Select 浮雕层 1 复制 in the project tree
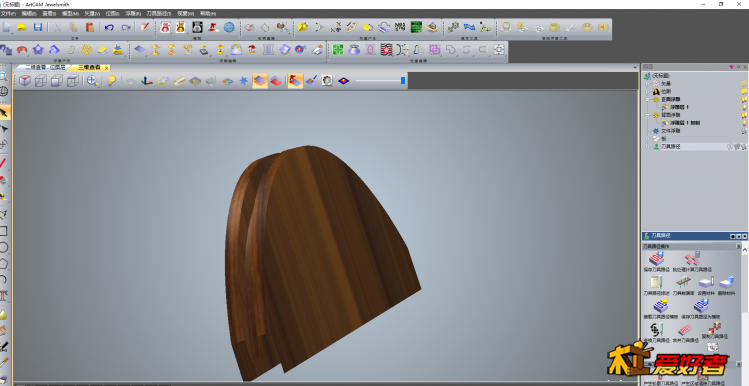Image resolution: width=749 pixels, height=386 pixels. pyautogui.click(x=684, y=123)
